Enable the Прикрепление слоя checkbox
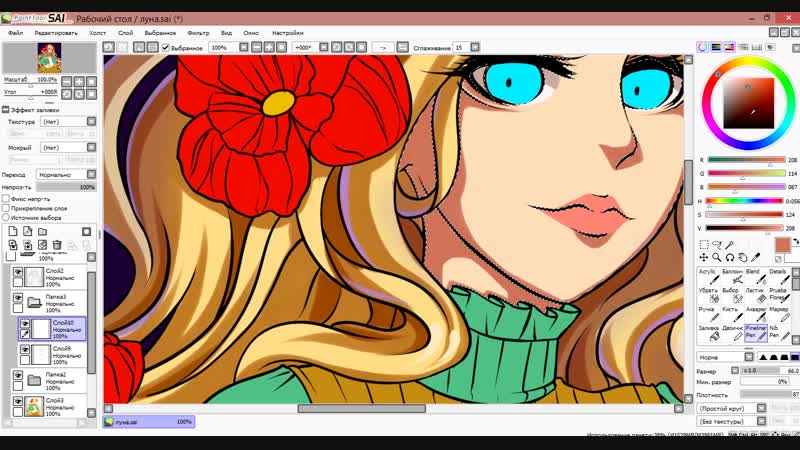The height and width of the screenshot is (450, 800). [6, 208]
